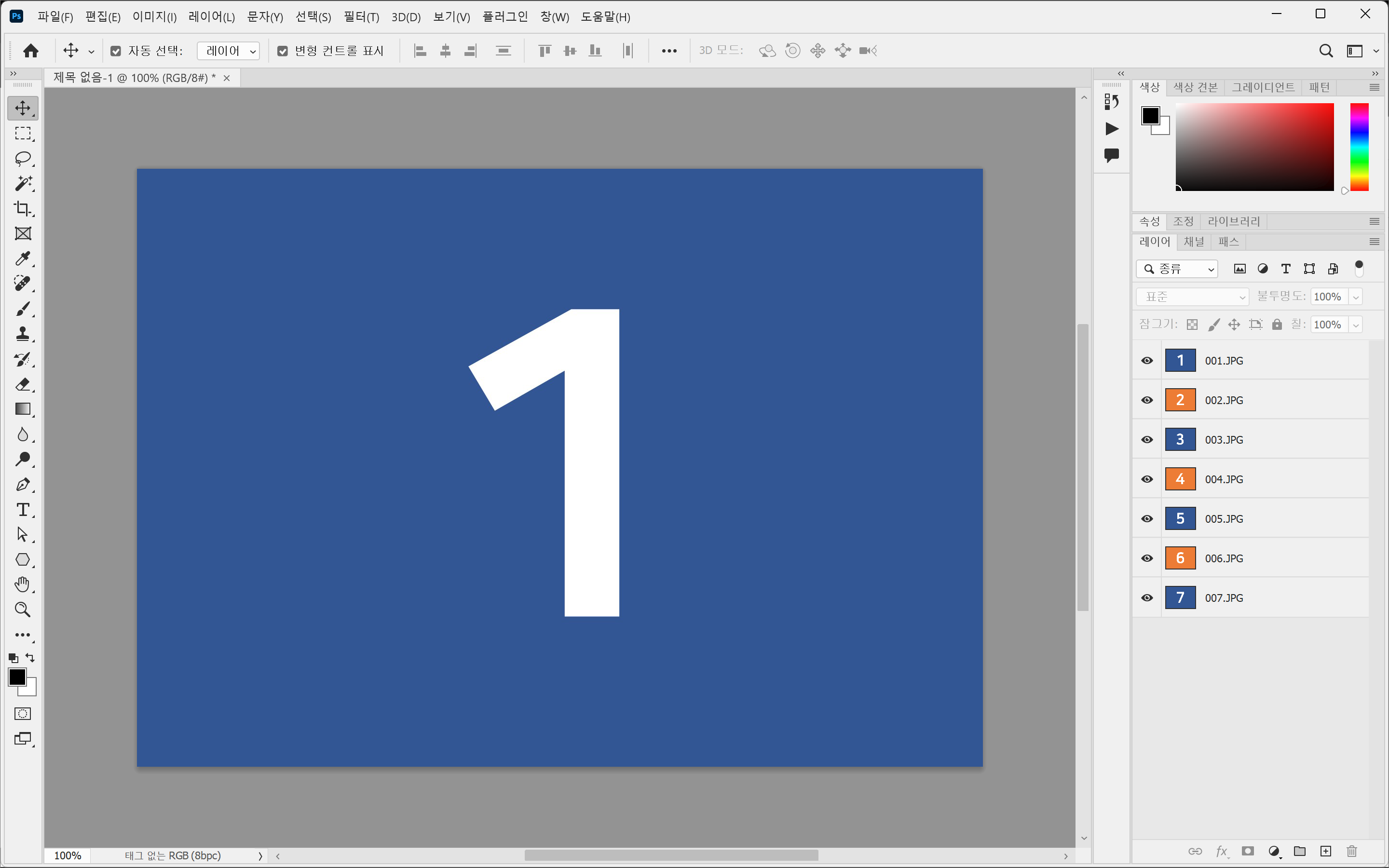Screen dimensions: 1389x868
Task: Select the Horizontal Type tool
Action: pos(23,510)
